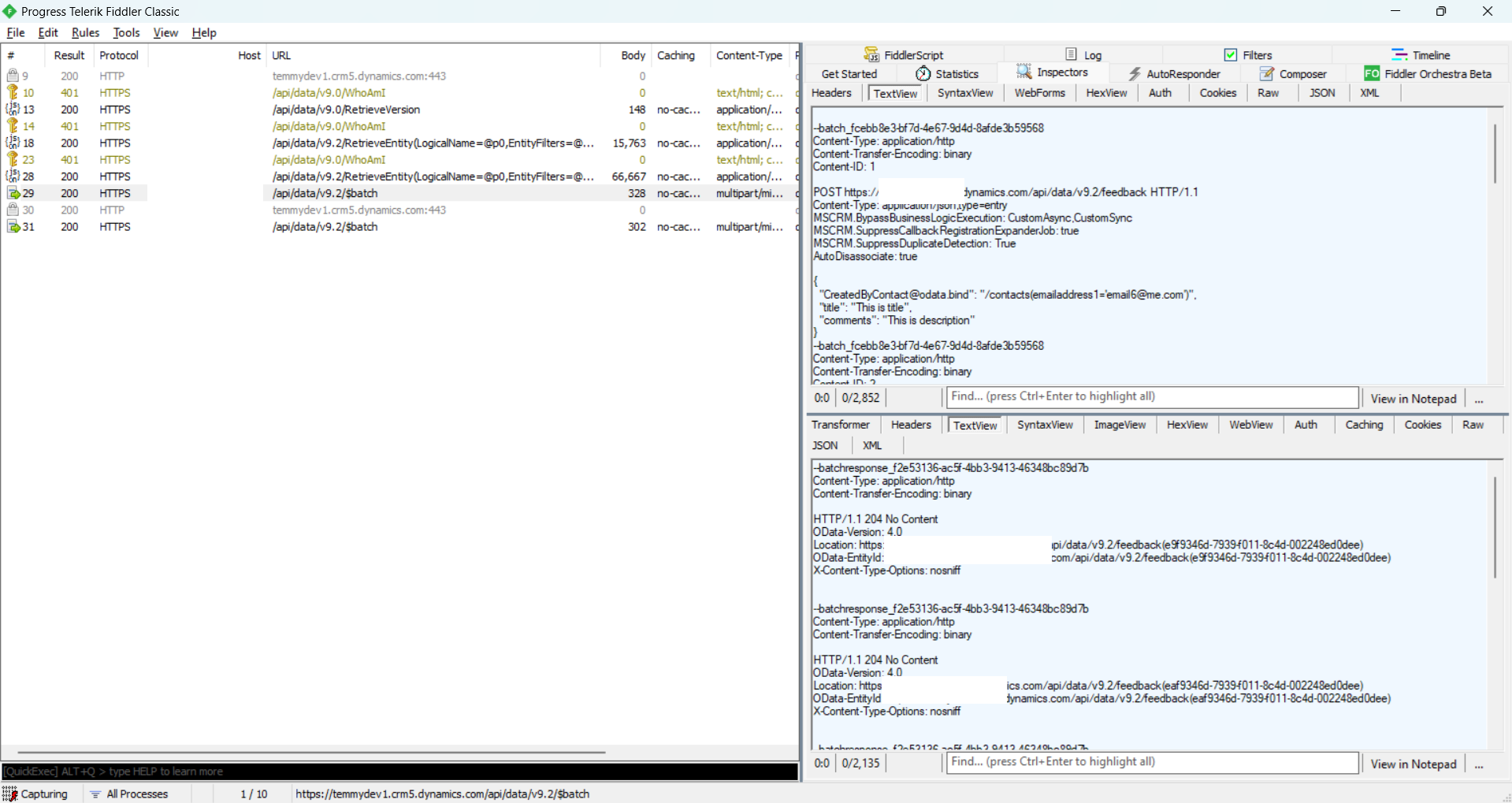
Task: Focus the response Find text field
Action: coord(1153,762)
